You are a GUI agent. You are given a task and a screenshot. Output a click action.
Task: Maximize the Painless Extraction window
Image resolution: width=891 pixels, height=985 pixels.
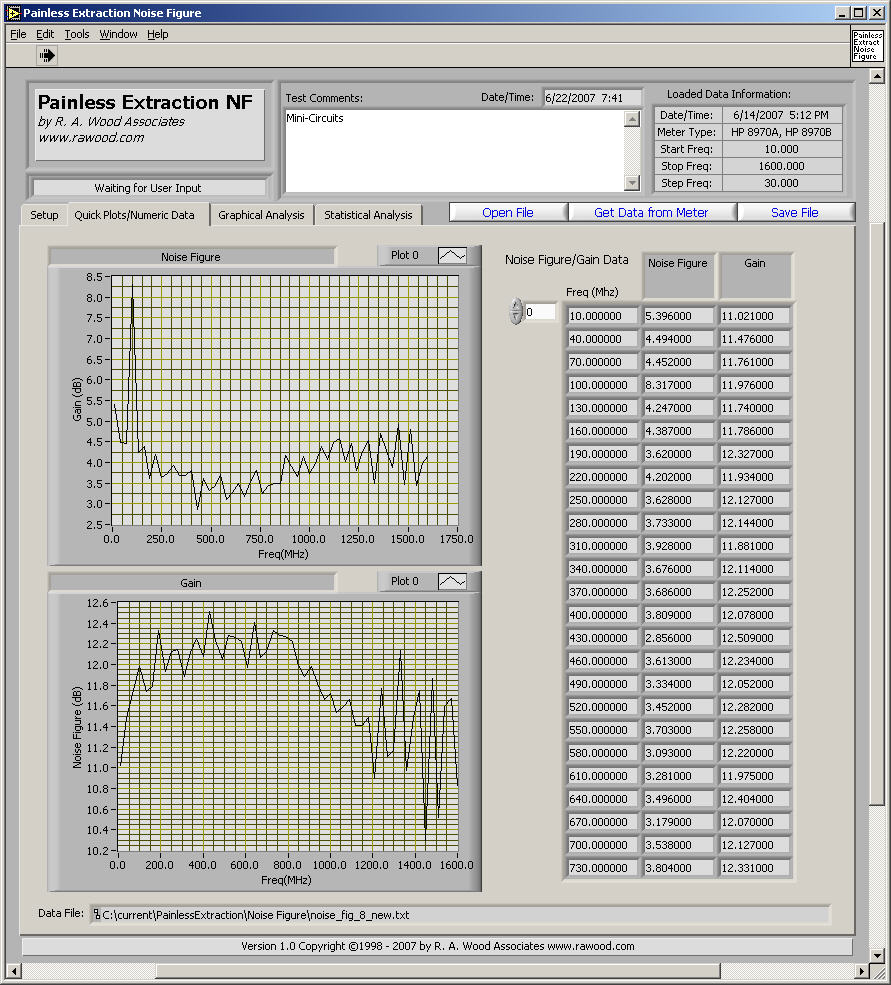point(859,13)
